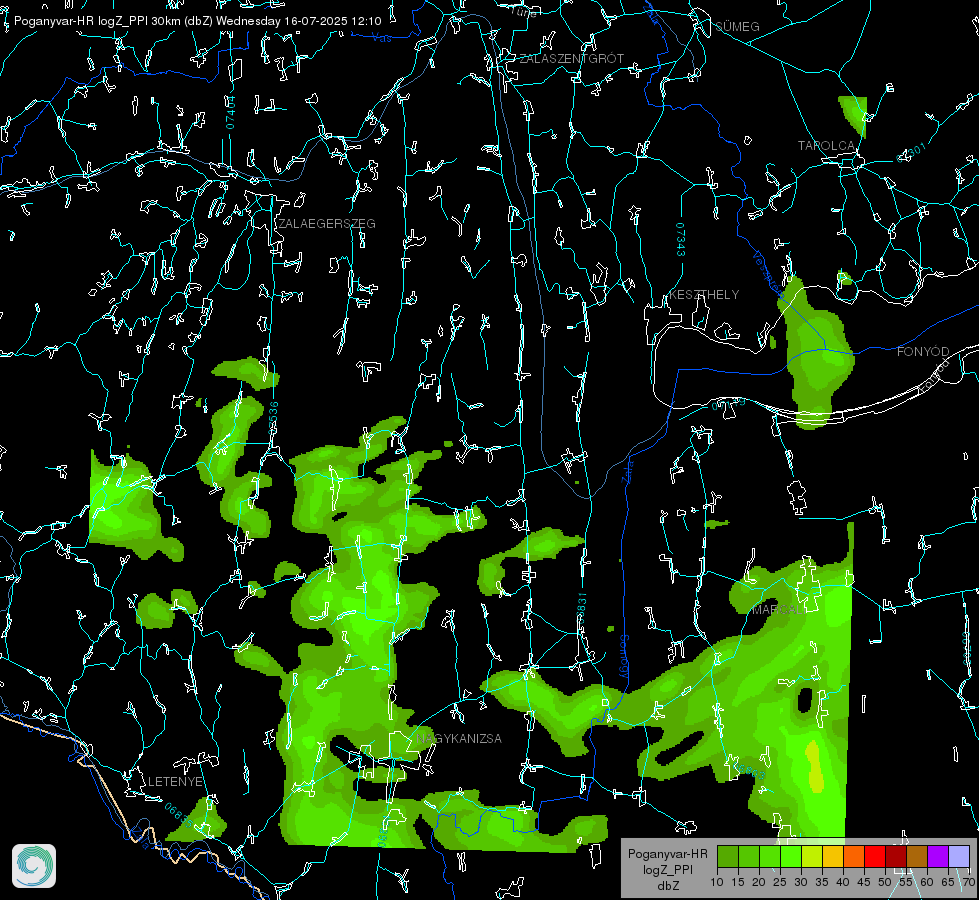Click the 30 value on legend scale
The image size is (979, 900).
(x=801, y=883)
